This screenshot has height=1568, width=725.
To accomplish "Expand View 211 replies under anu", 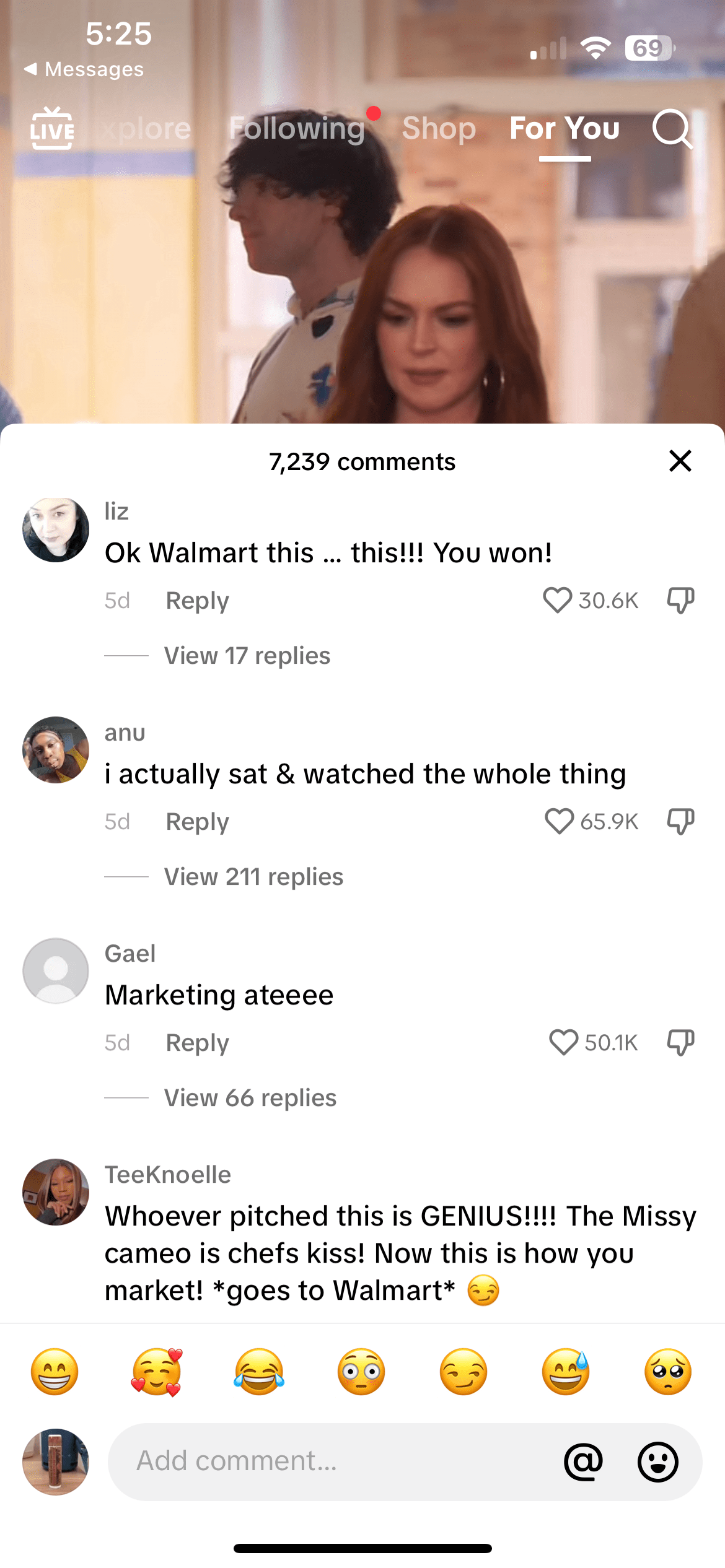I will pos(253,877).
